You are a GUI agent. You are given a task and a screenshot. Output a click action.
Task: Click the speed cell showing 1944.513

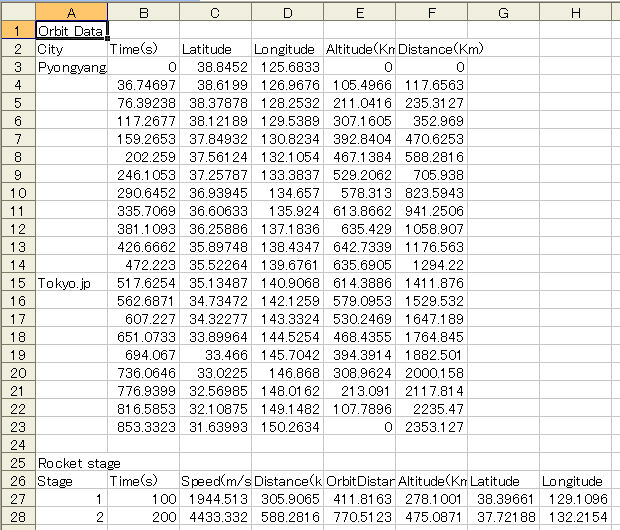(215, 498)
